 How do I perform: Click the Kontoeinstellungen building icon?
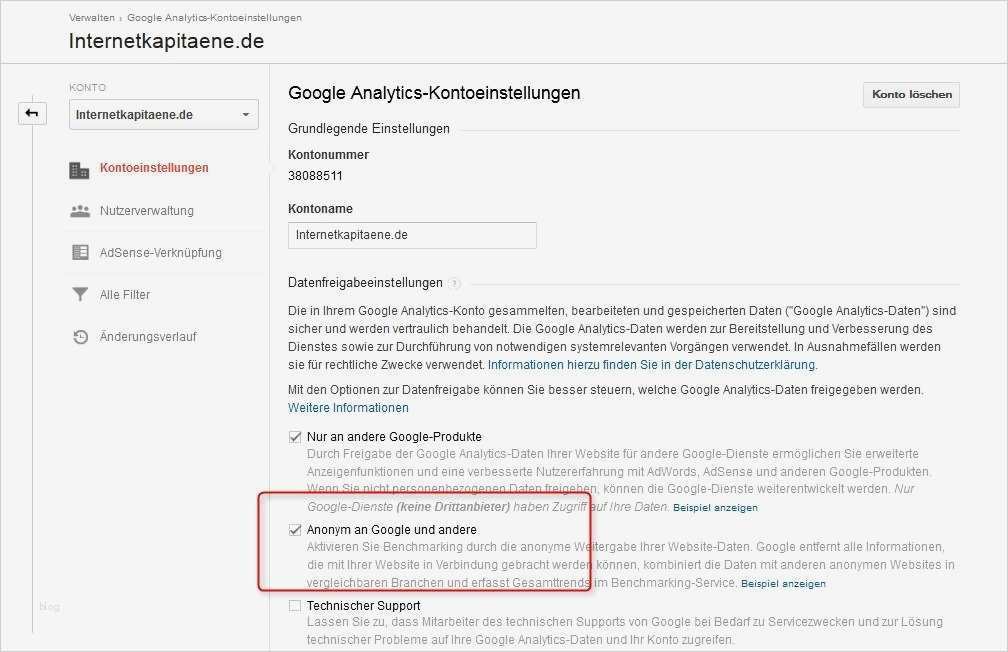(79, 169)
